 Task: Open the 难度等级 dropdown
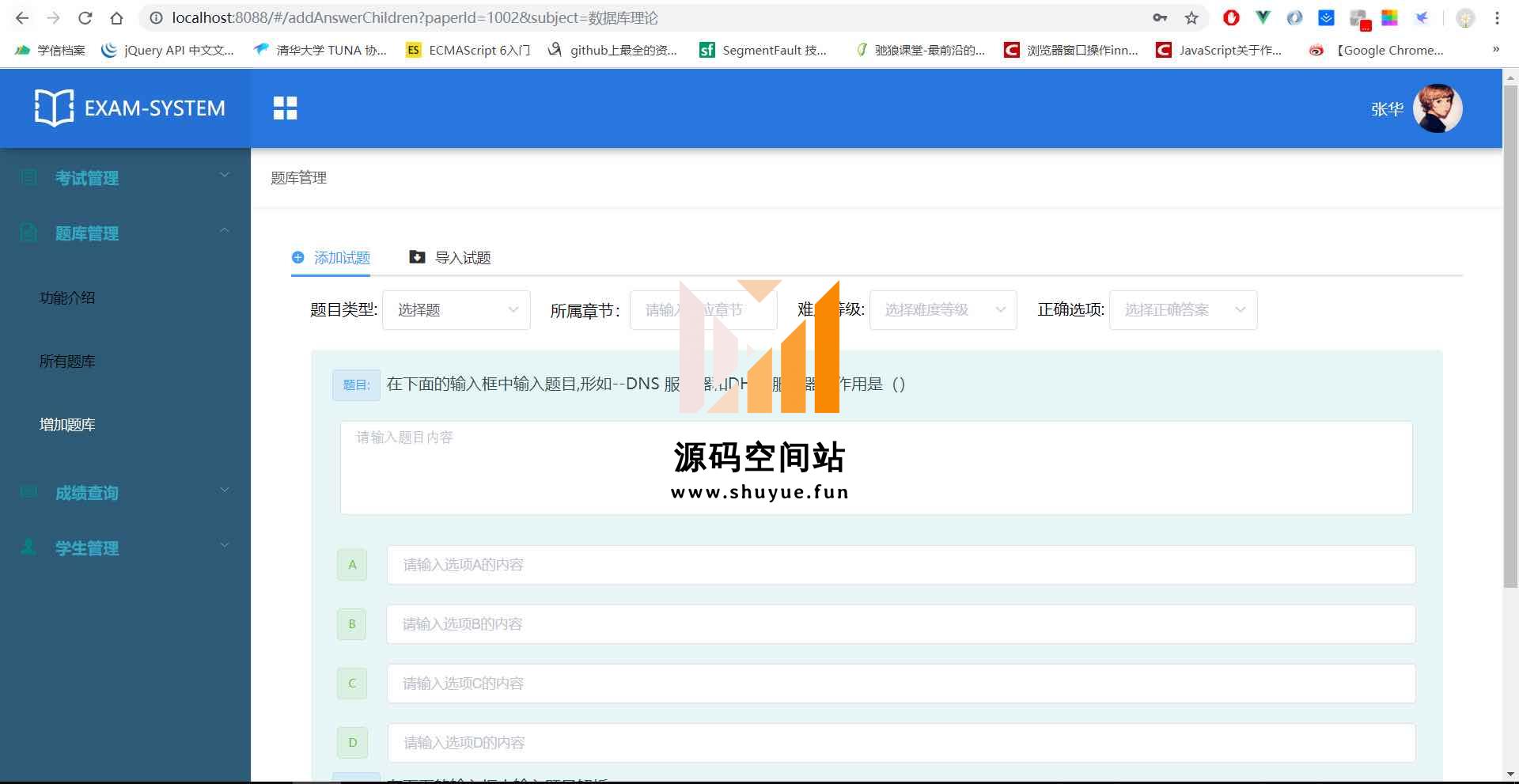tap(943, 310)
